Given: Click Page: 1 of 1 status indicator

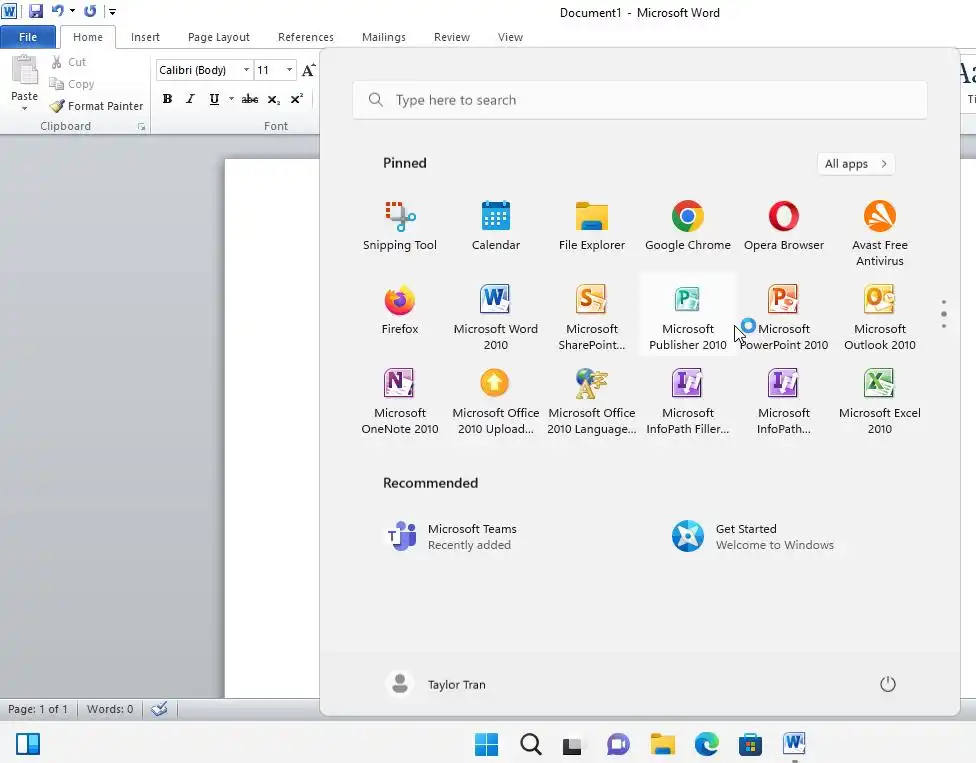Looking at the screenshot, I should pos(37,709).
